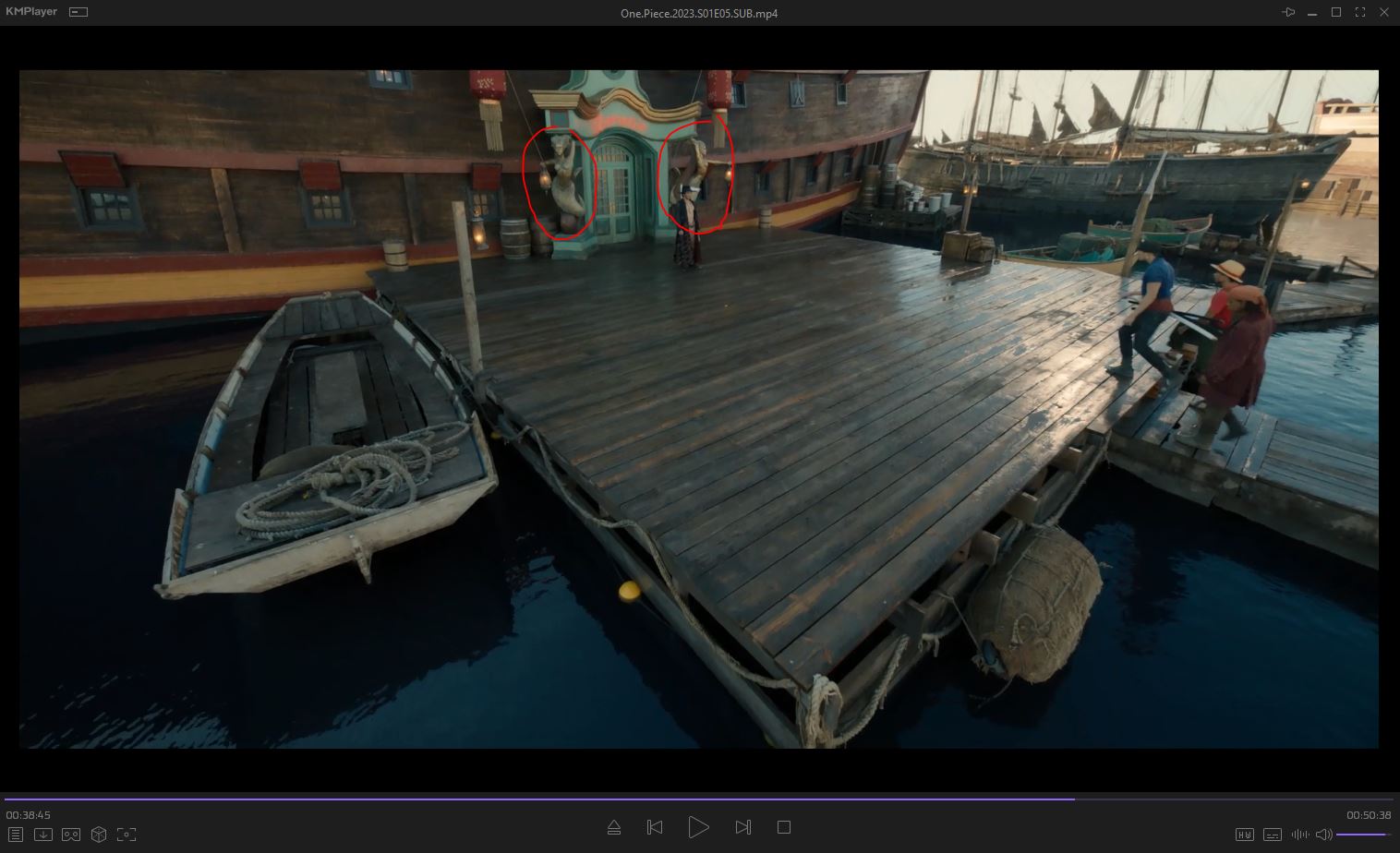Stop video playback
The width and height of the screenshot is (1400, 853).
pos(784,827)
